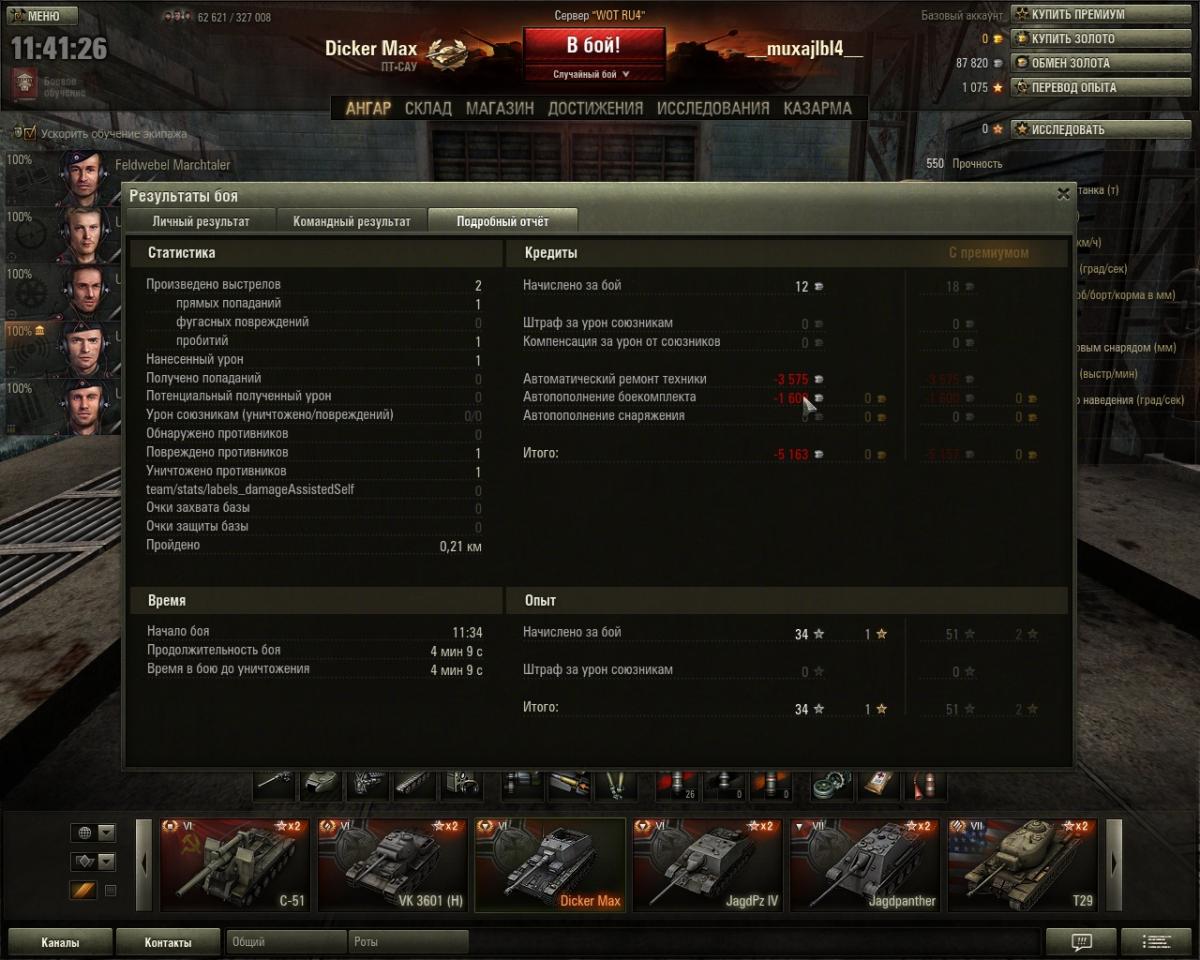Open the "МАГАЗИН" menu section
Viewport: 1200px width, 960px height.
pos(500,108)
